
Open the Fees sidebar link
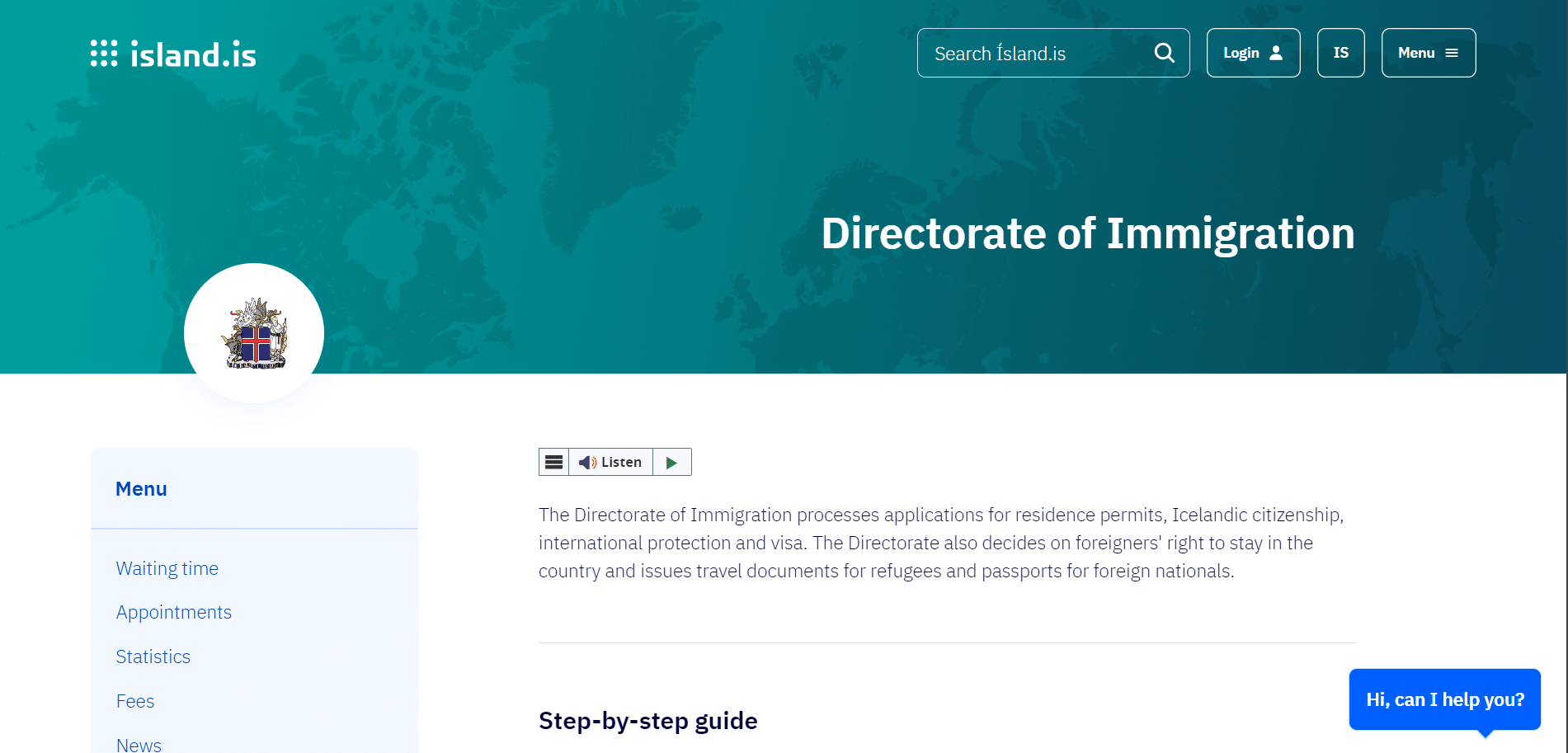coord(135,701)
